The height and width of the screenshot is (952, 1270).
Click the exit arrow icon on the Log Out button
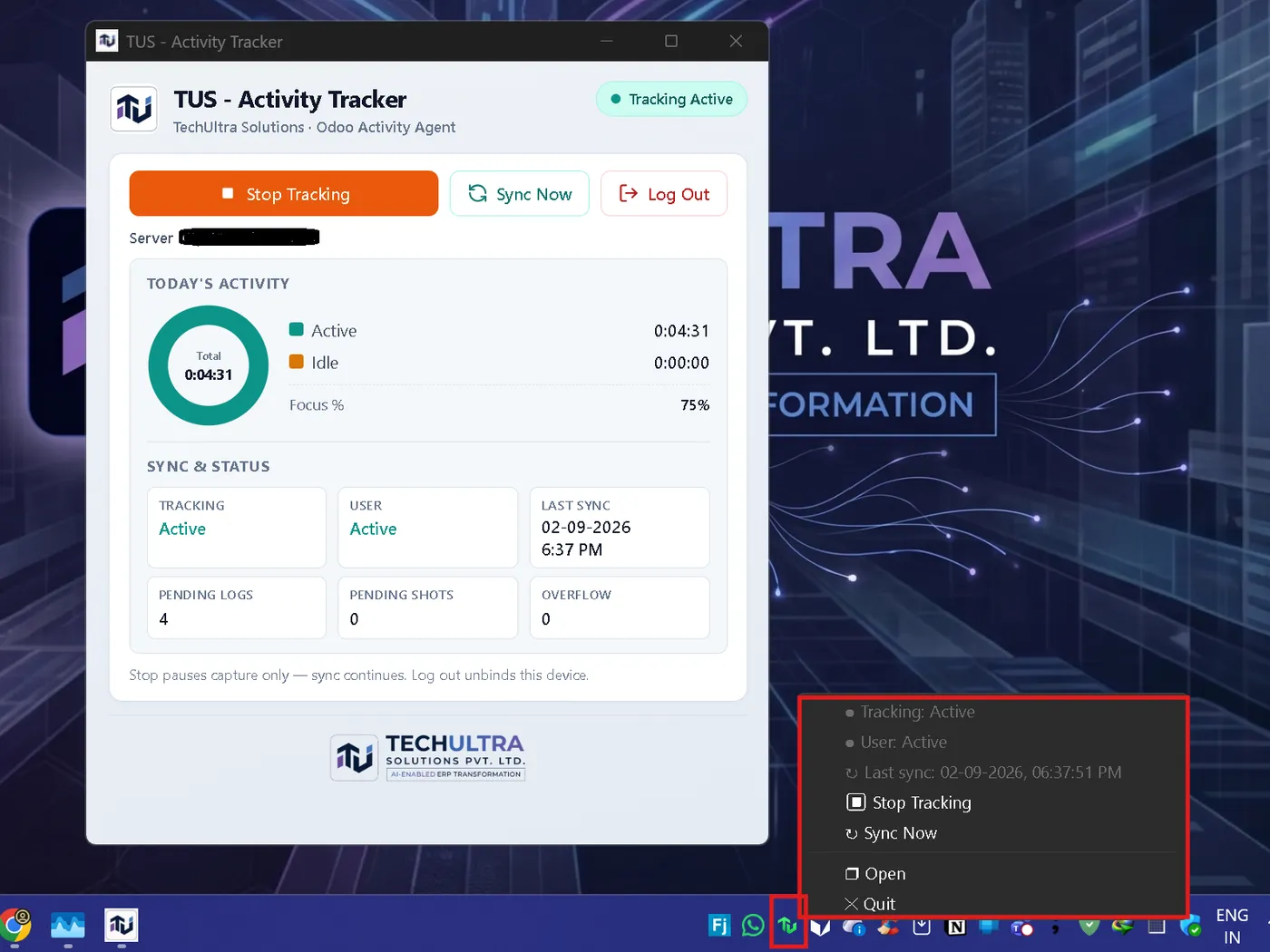(x=628, y=193)
